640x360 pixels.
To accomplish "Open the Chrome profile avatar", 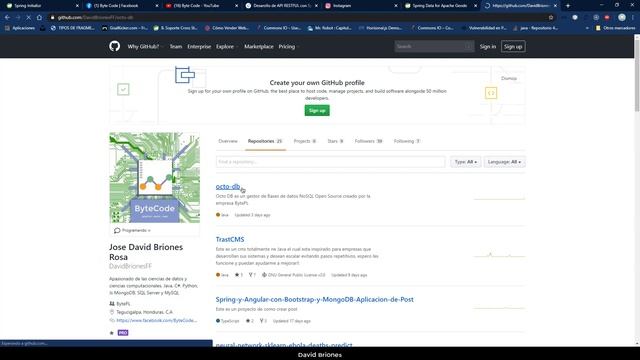I will click(x=622, y=18).
